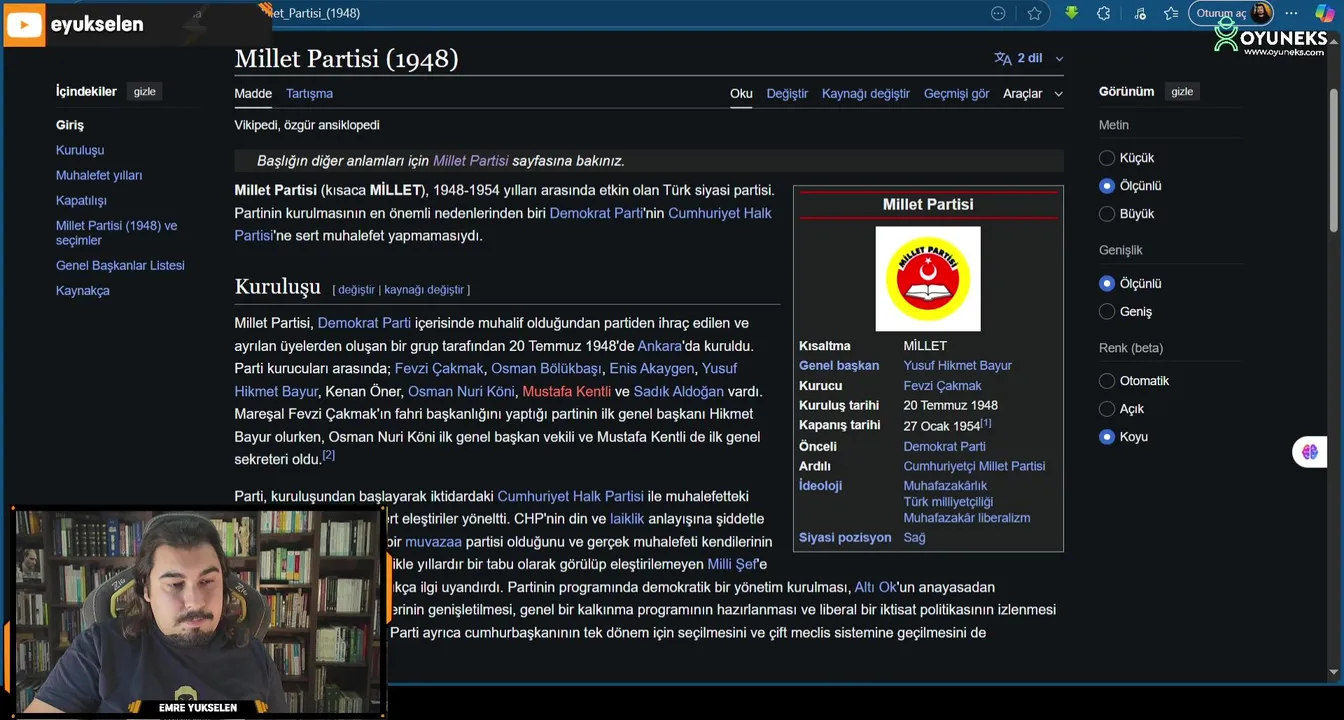Image resolution: width=1344 pixels, height=720 pixels.
Task: Open Fevzi Çakmak link in infobox
Action: pyautogui.click(x=942, y=386)
